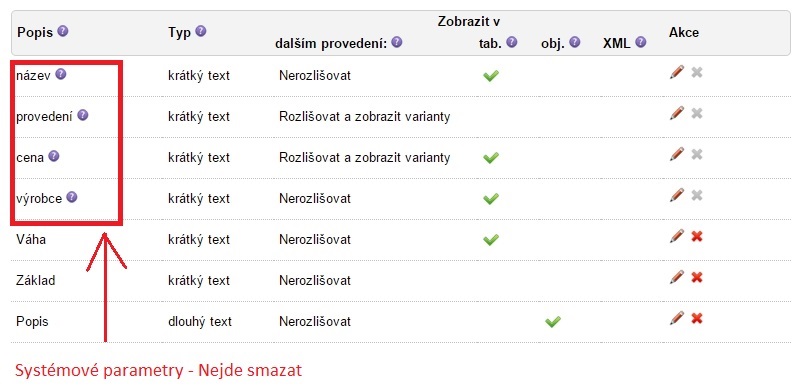Image resolution: width=804 pixels, height=391 pixels.
Task: Open help icon next to Typ header
Action: point(200,31)
